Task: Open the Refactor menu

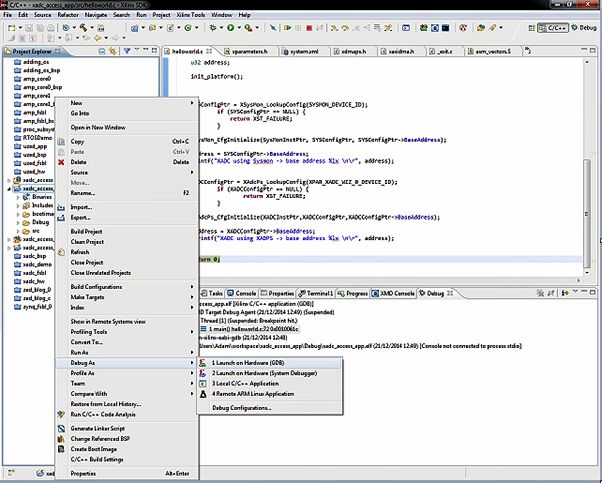Action: (68, 15)
